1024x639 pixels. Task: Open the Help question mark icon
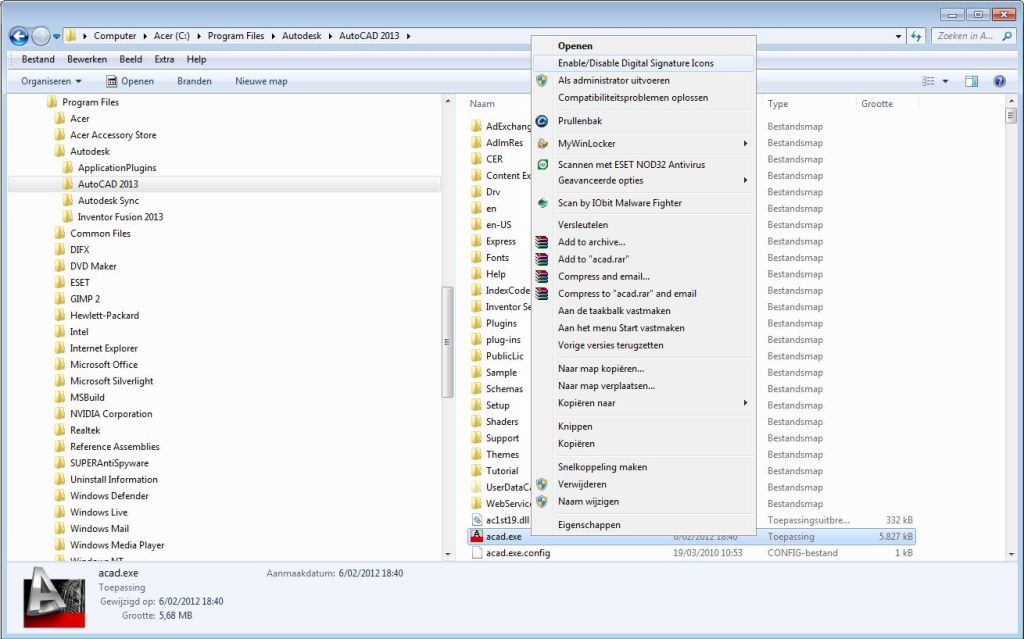pos(999,81)
